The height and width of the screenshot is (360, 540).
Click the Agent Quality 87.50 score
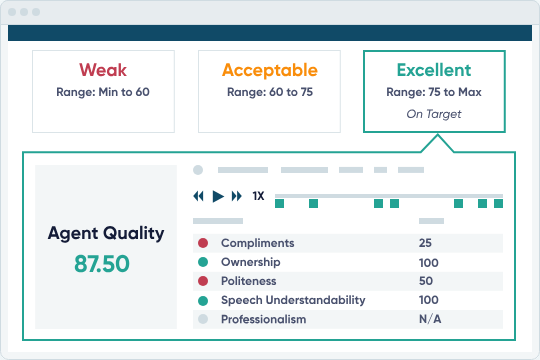(102, 264)
